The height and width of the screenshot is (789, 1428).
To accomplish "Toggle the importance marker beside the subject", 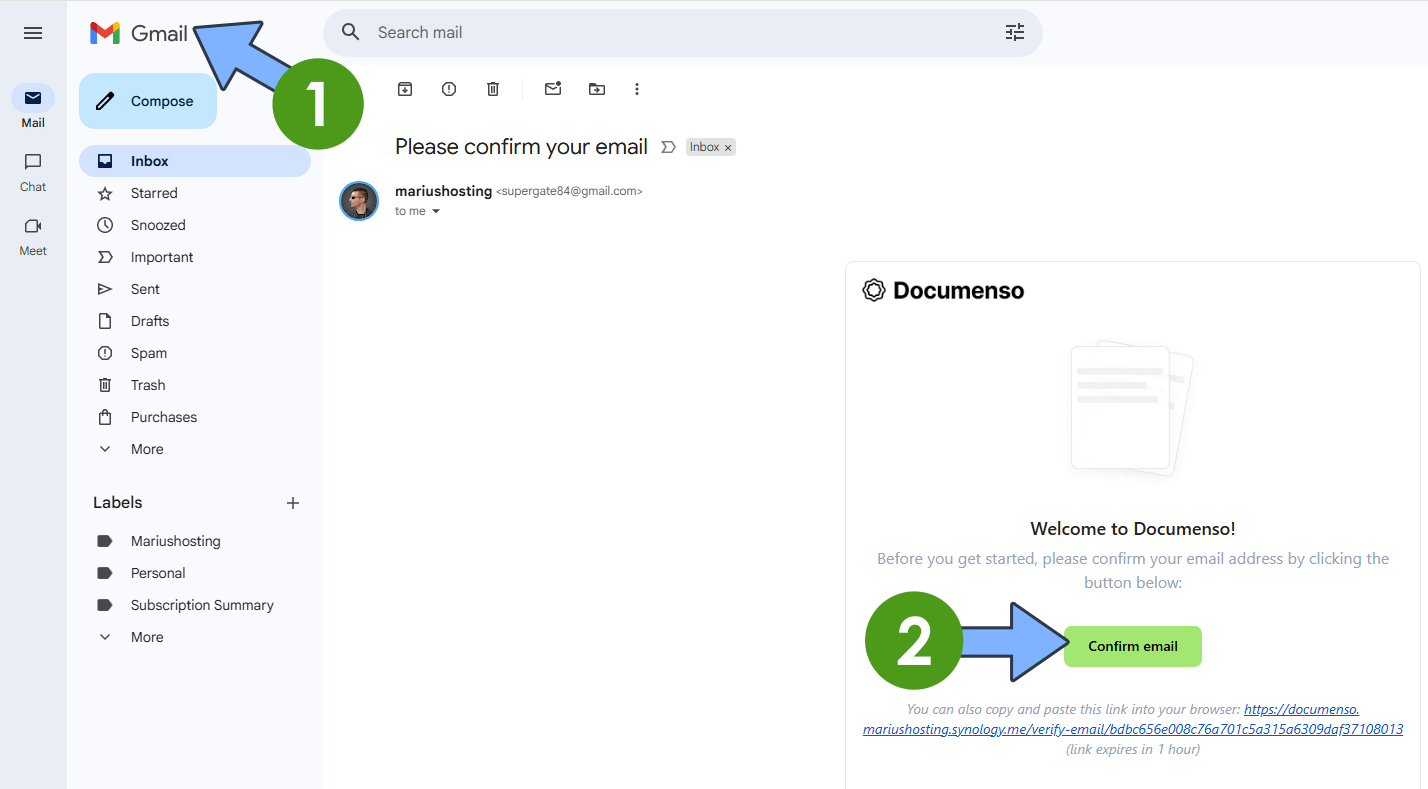I will point(668,147).
